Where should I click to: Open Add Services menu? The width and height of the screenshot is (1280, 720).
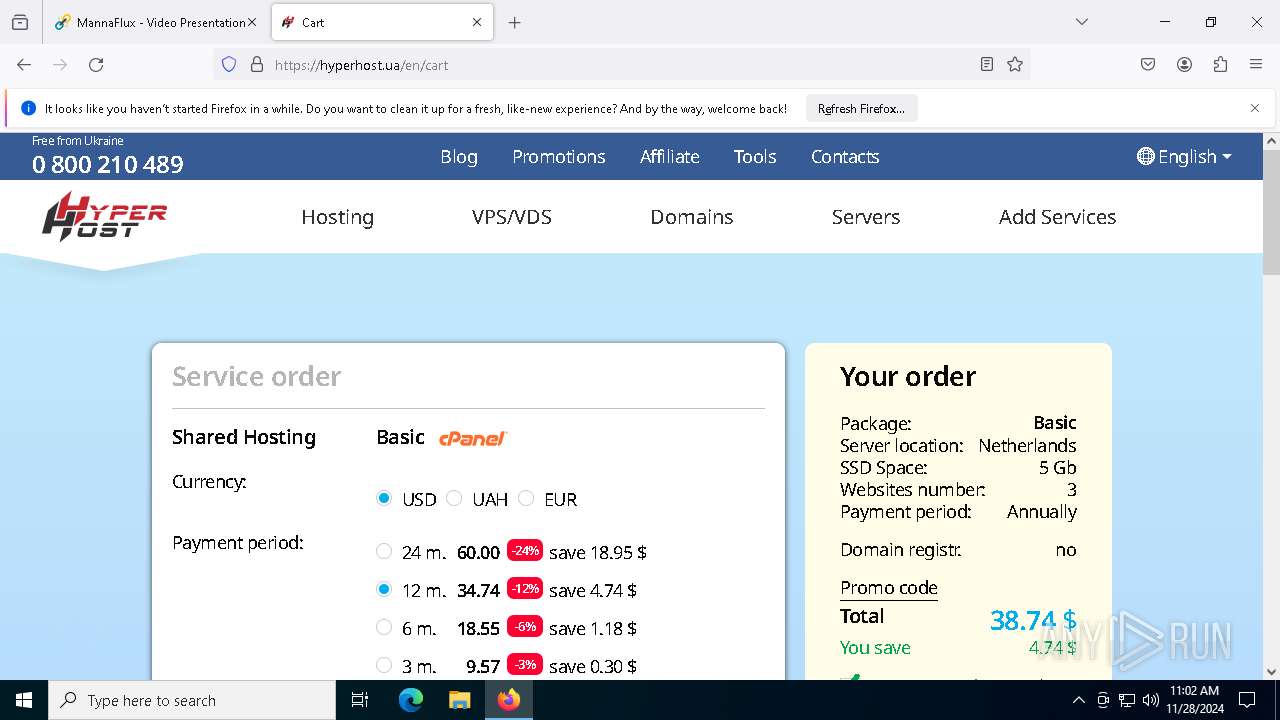[x=1058, y=217]
